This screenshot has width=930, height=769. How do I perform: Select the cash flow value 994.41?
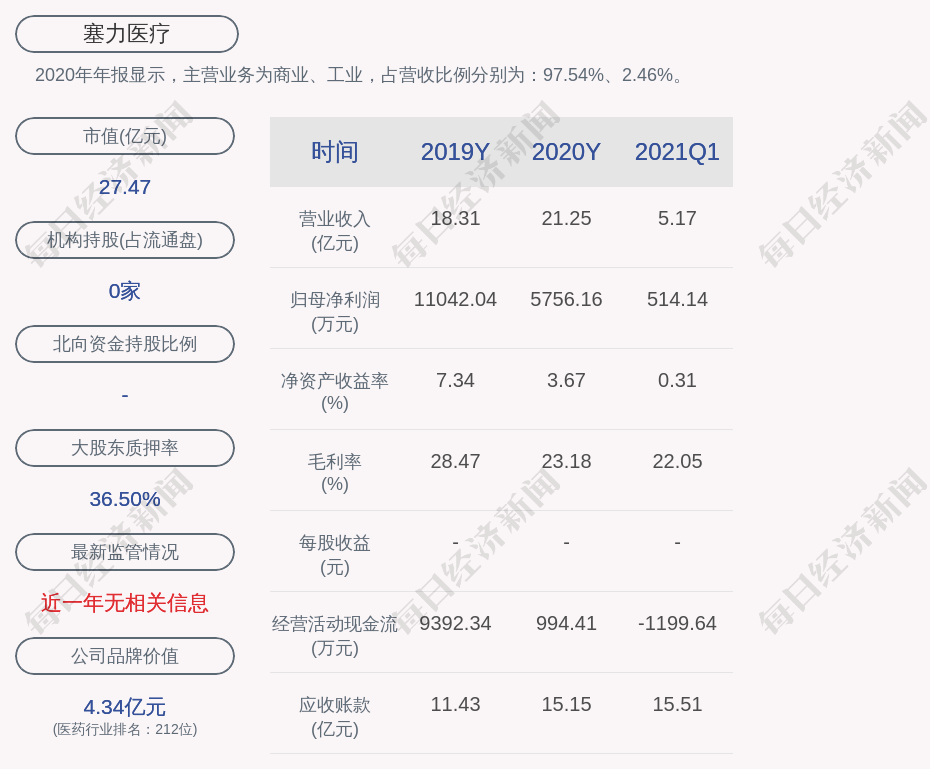pyautogui.click(x=566, y=623)
